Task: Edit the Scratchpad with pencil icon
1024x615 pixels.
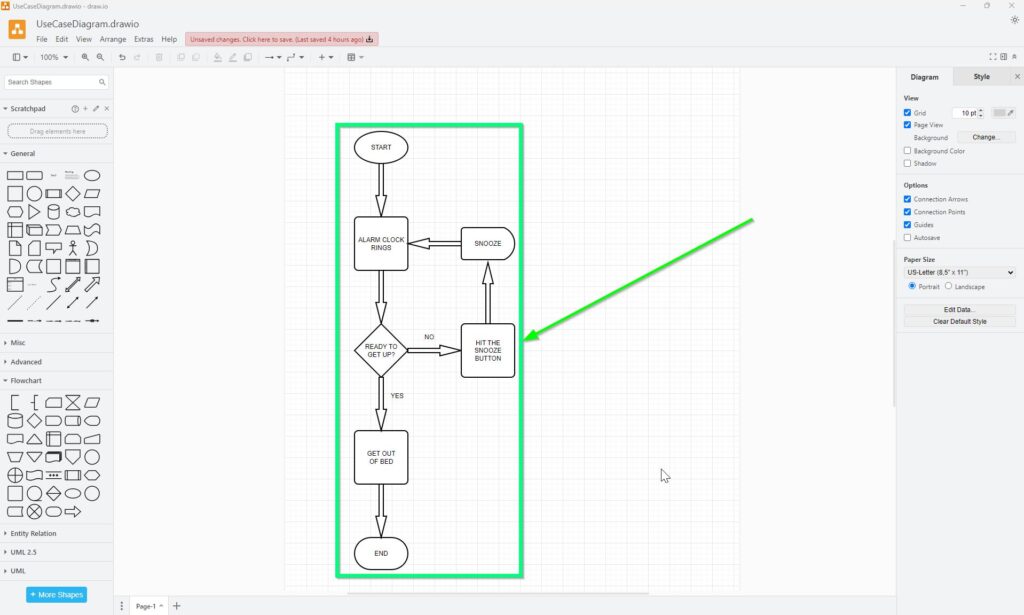Action: click(x=96, y=108)
